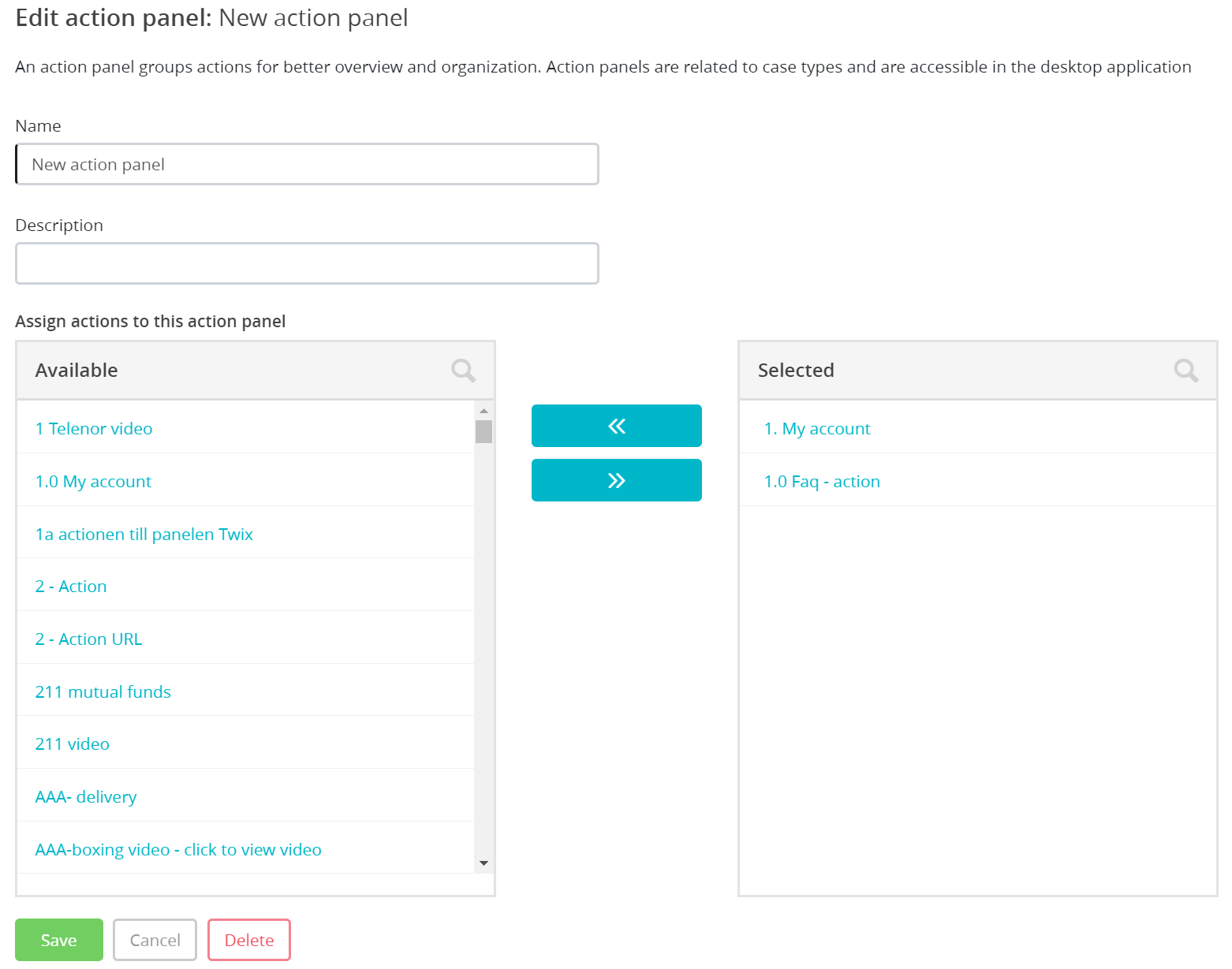Delete this action panel

tap(249, 940)
